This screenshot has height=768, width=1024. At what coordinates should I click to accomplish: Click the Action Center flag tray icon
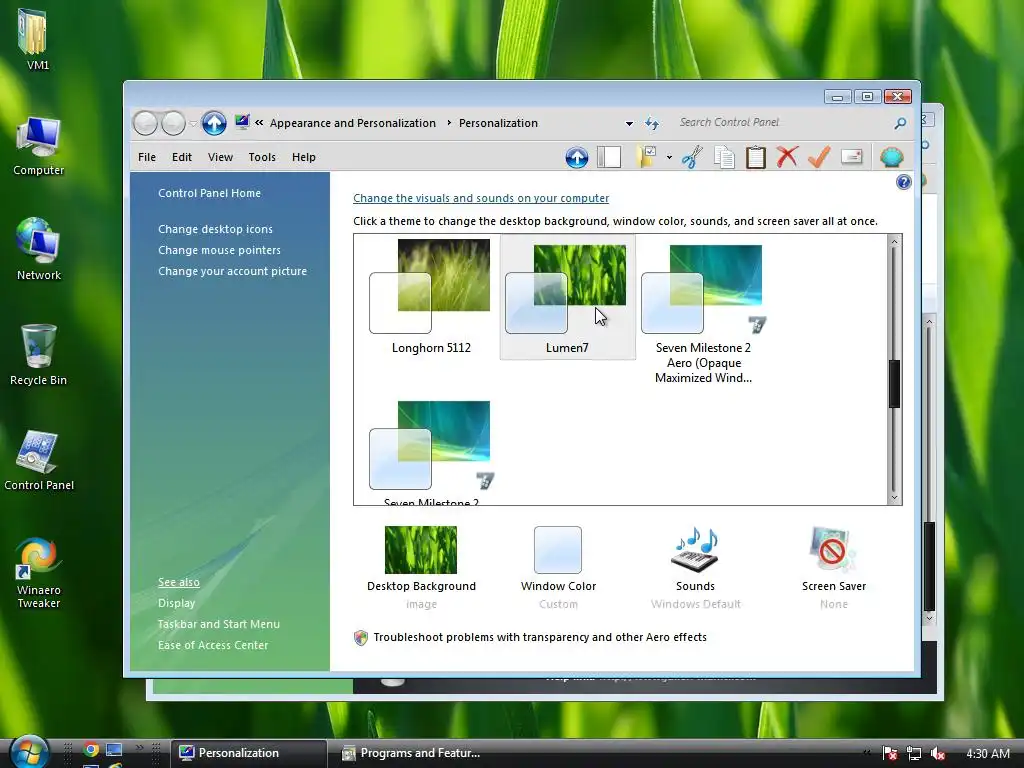point(889,754)
